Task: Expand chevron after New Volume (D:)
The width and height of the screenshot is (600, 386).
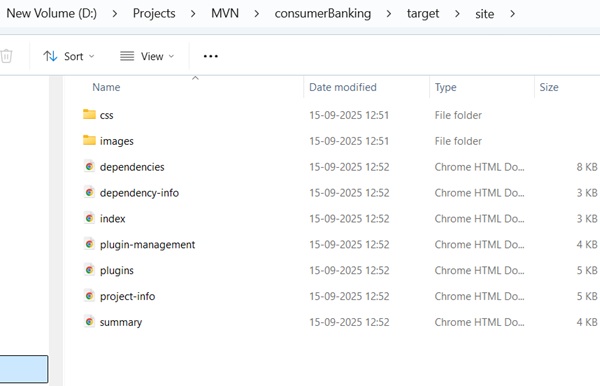Action: [x=114, y=14]
